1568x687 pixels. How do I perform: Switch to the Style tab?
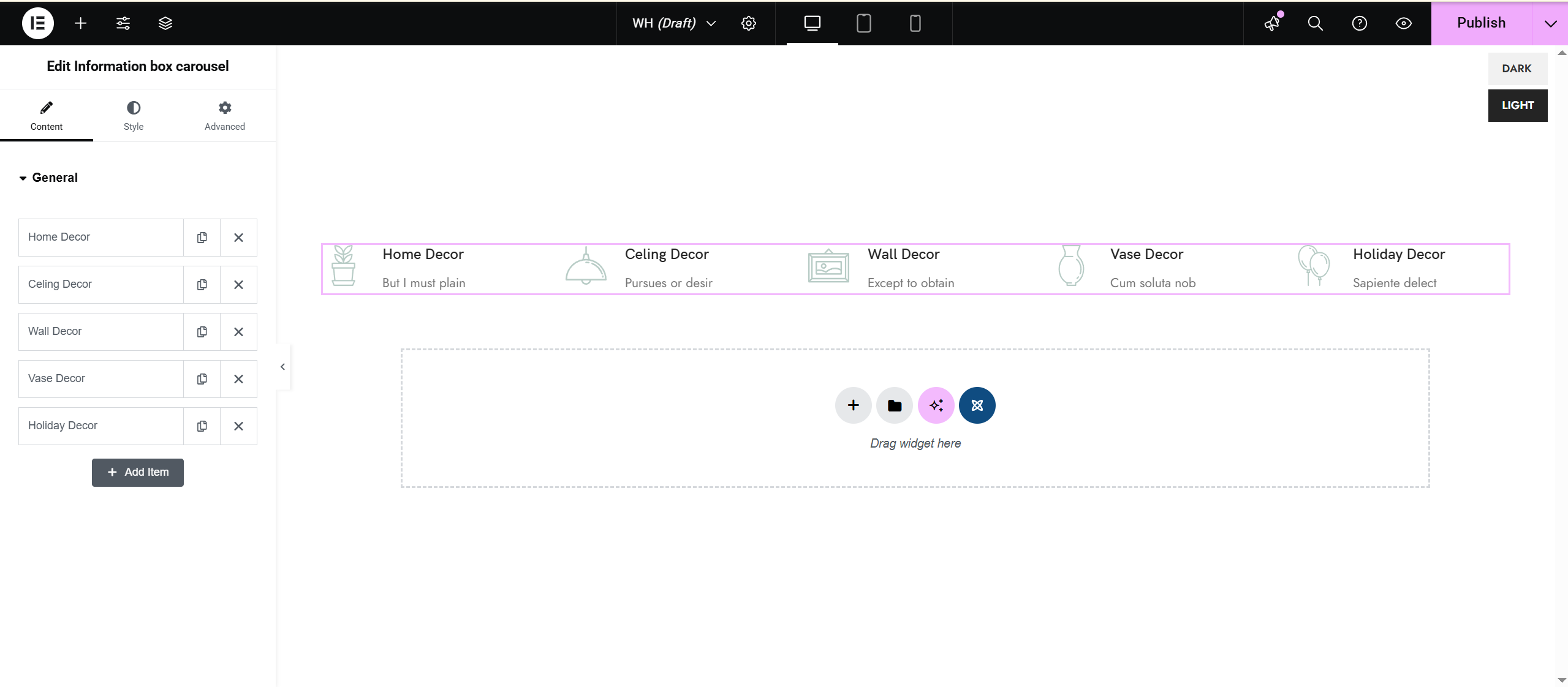tap(134, 115)
